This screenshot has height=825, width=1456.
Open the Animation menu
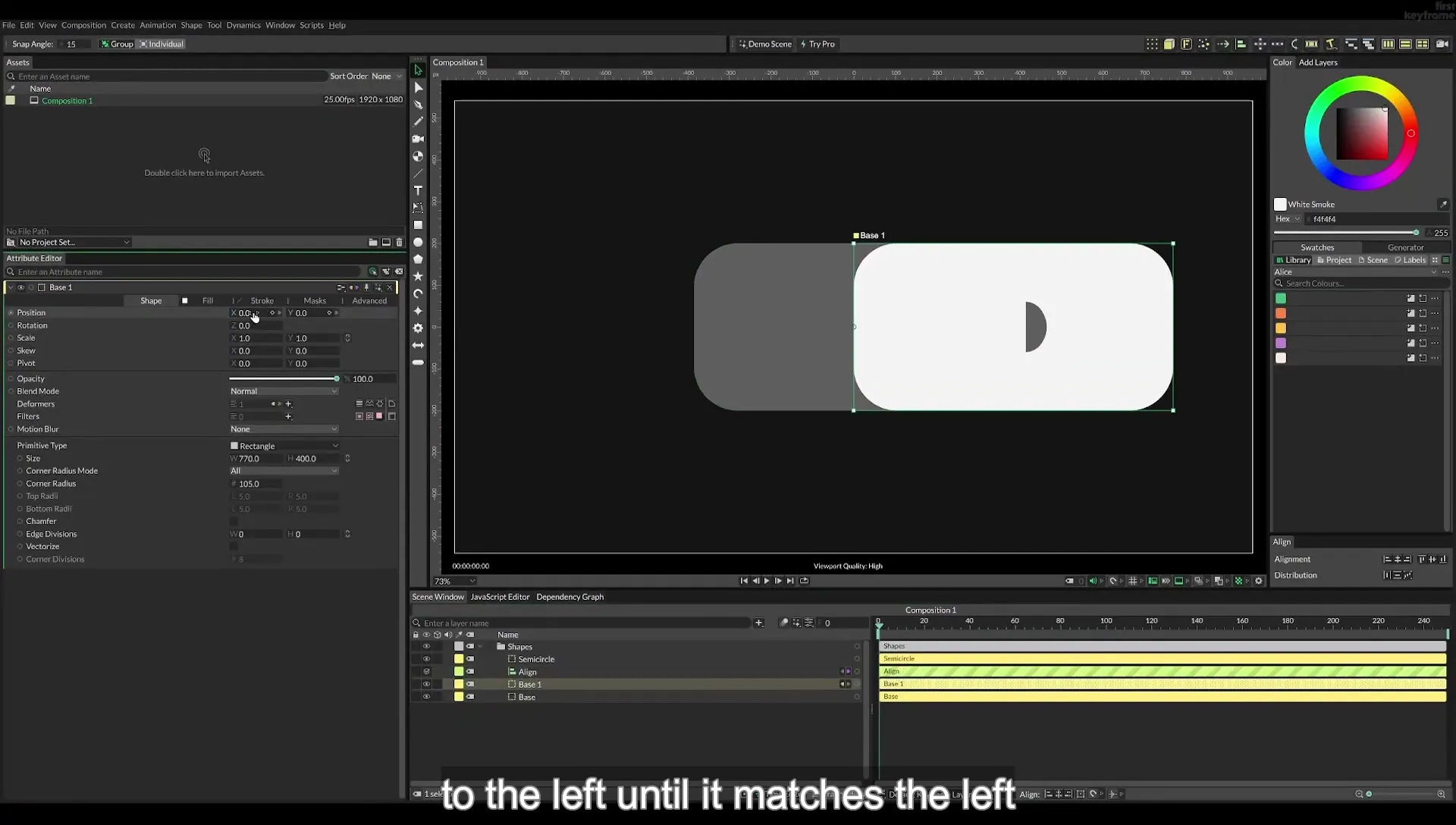point(158,25)
